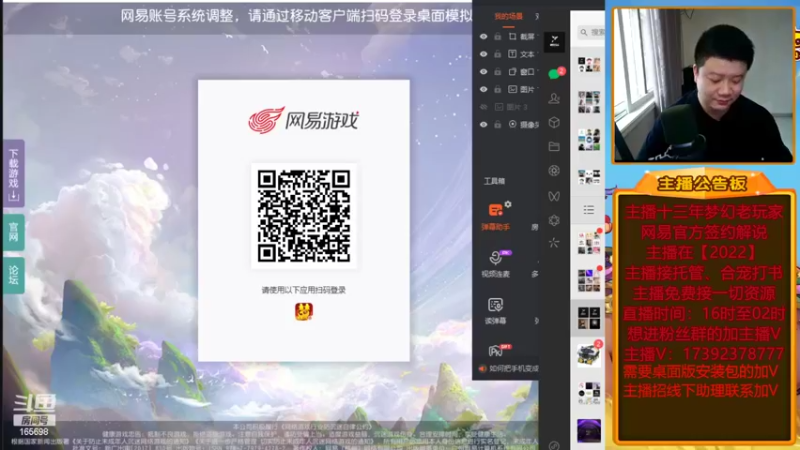
Task: Click the text 主播十三年梦幻老玩家
Action: tap(704, 212)
